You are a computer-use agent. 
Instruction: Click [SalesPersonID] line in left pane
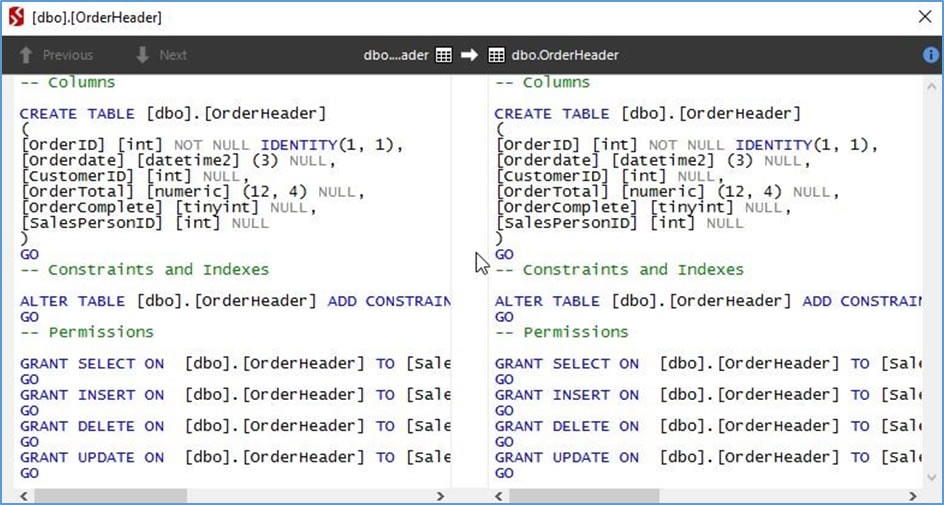pyautogui.click(x=144, y=223)
